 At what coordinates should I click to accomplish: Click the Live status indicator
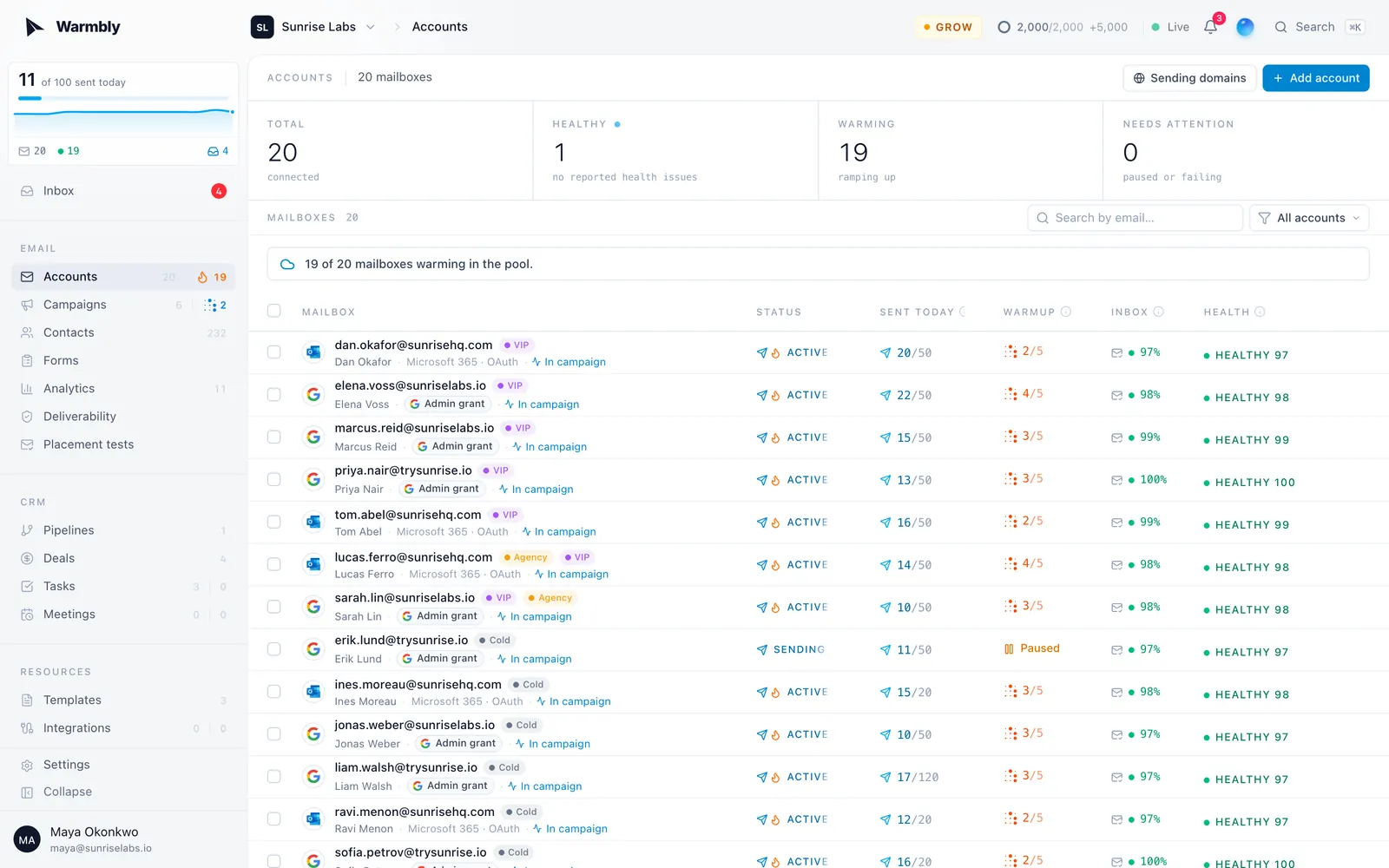click(x=1170, y=27)
